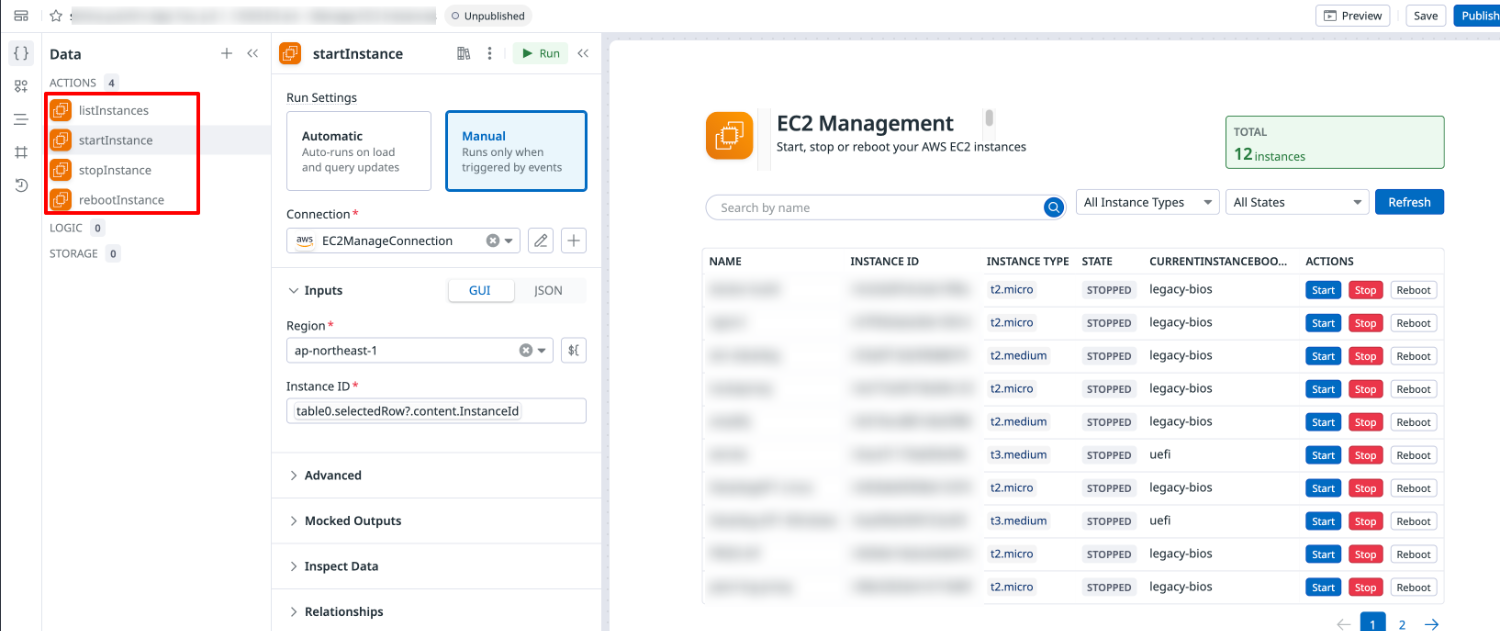Open the documentation icon next to startInstance
The height and width of the screenshot is (631, 1500).
[x=463, y=54]
